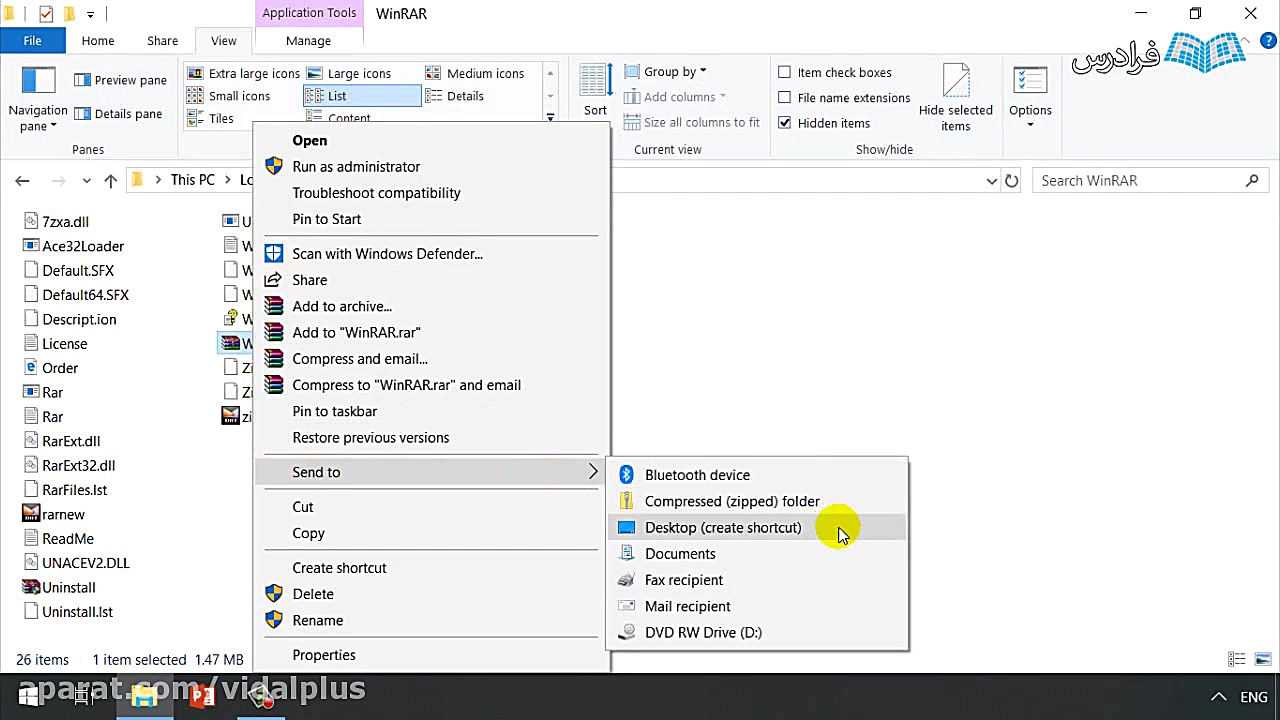The height and width of the screenshot is (720, 1280).
Task: Click the Desktop (create shortcut) monitor icon
Action: click(626, 528)
